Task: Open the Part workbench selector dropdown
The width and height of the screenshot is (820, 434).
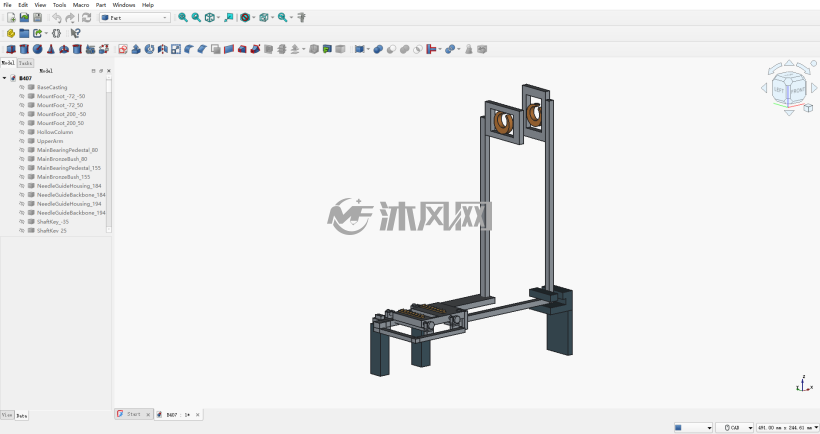Action: coord(135,18)
